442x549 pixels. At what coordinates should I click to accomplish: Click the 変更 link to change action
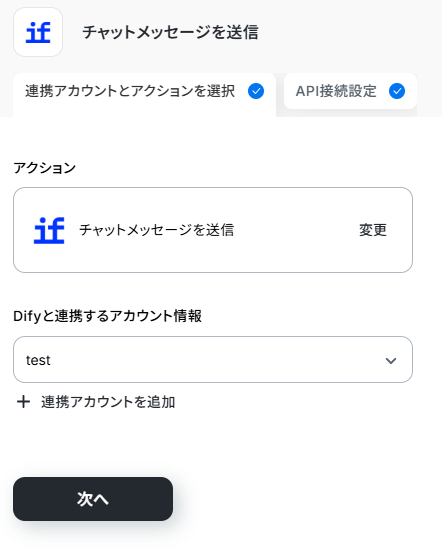[x=373, y=230]
